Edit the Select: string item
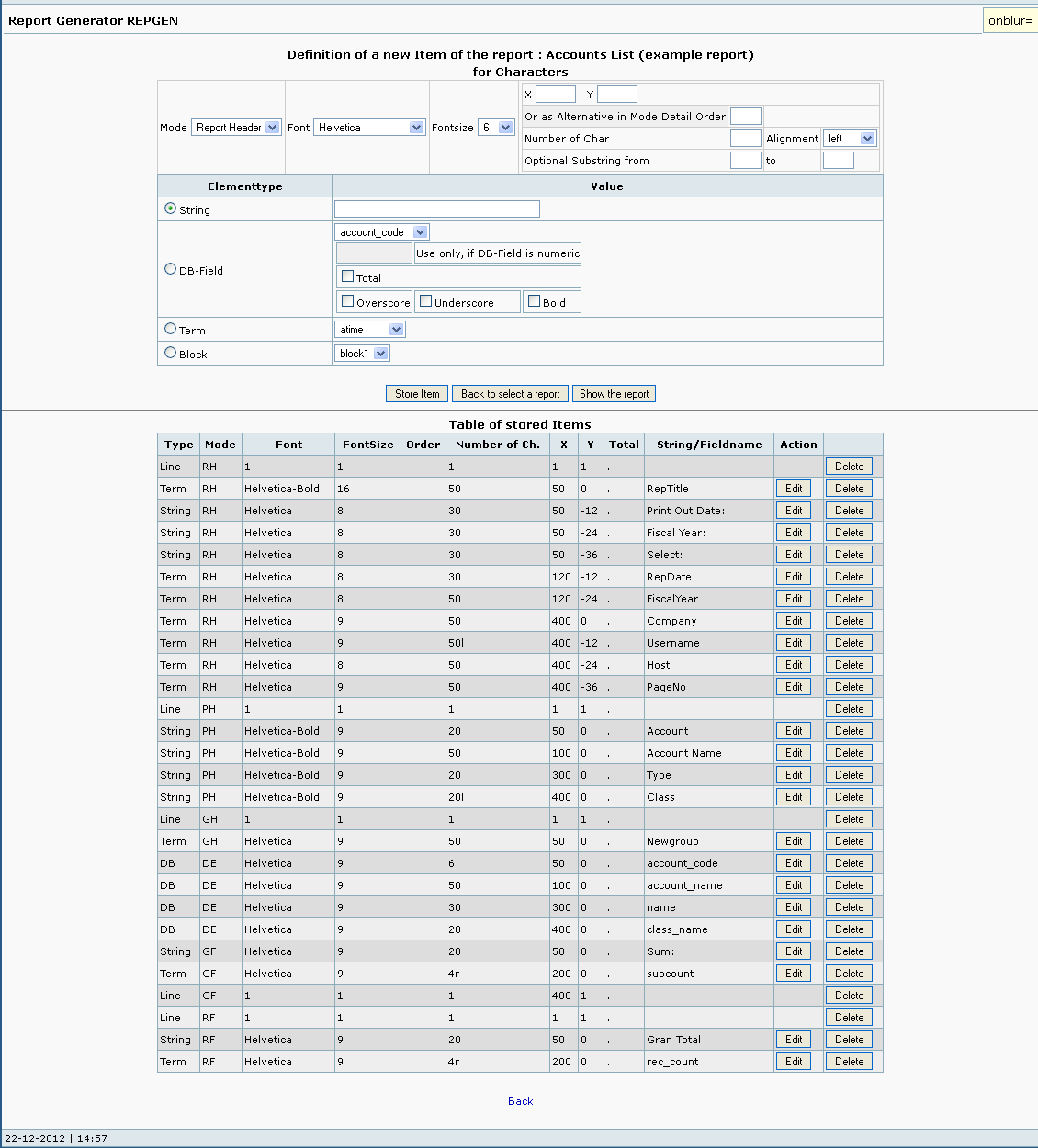The image size is (1038, 1148). coord(794,555)
